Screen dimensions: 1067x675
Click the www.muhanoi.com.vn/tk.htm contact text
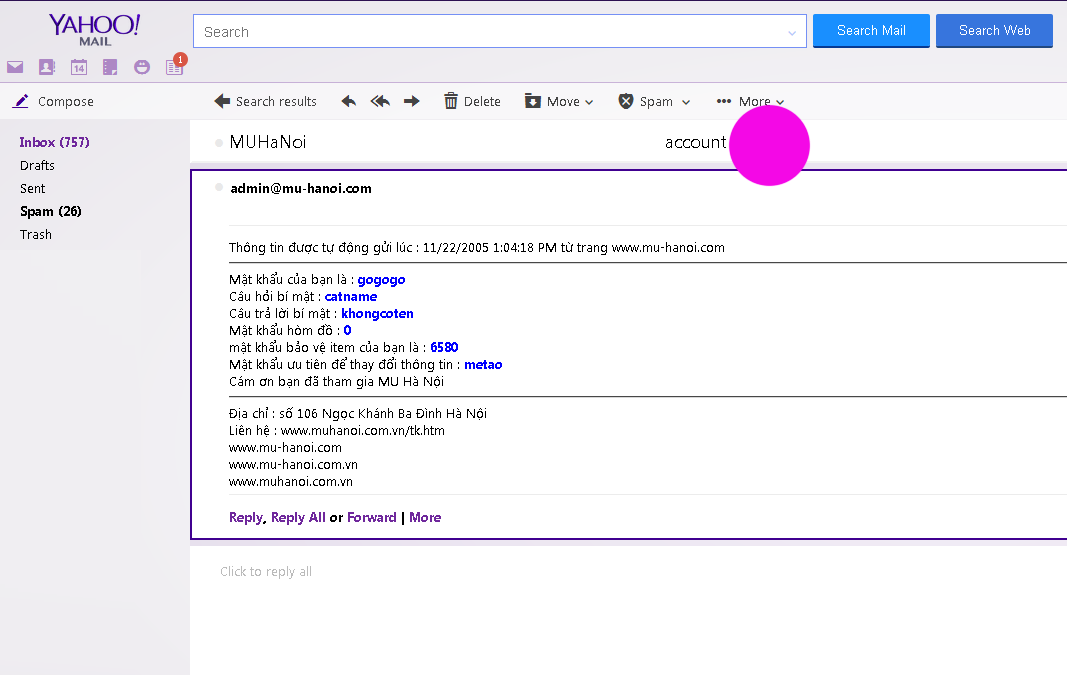[x=363, y=431]
